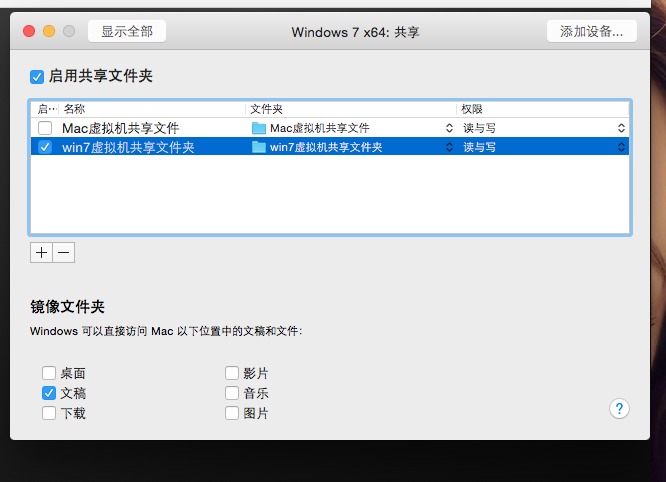Open folder dropdown for win7虚拟机共享文件夹 row

click(x=449, y=147)
